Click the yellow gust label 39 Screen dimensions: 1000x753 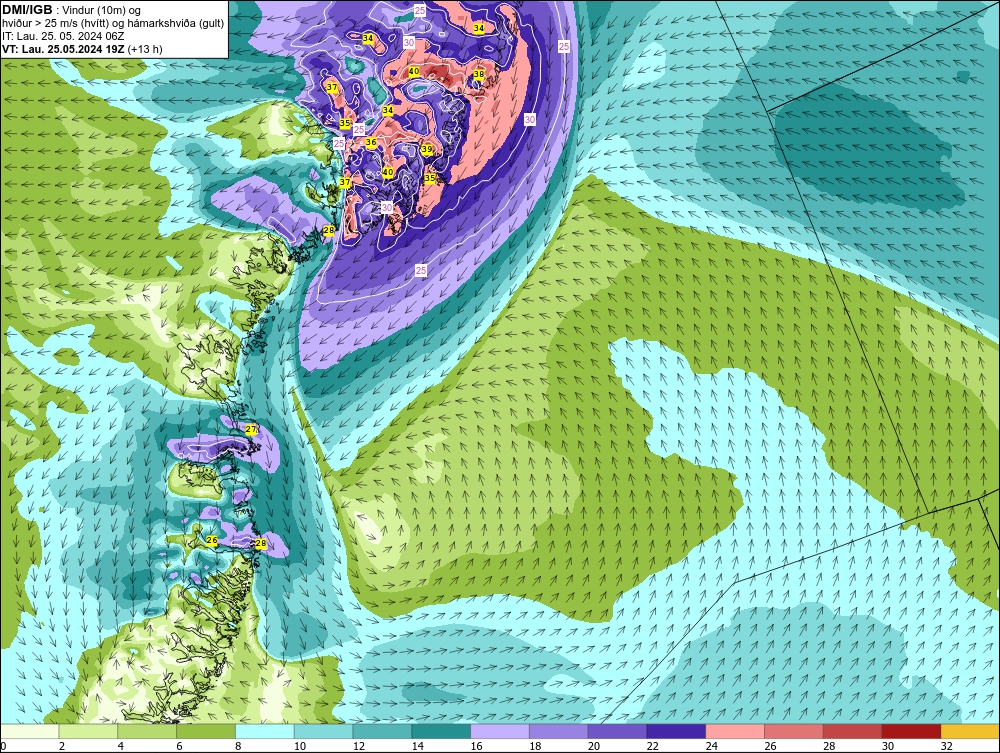427,150
